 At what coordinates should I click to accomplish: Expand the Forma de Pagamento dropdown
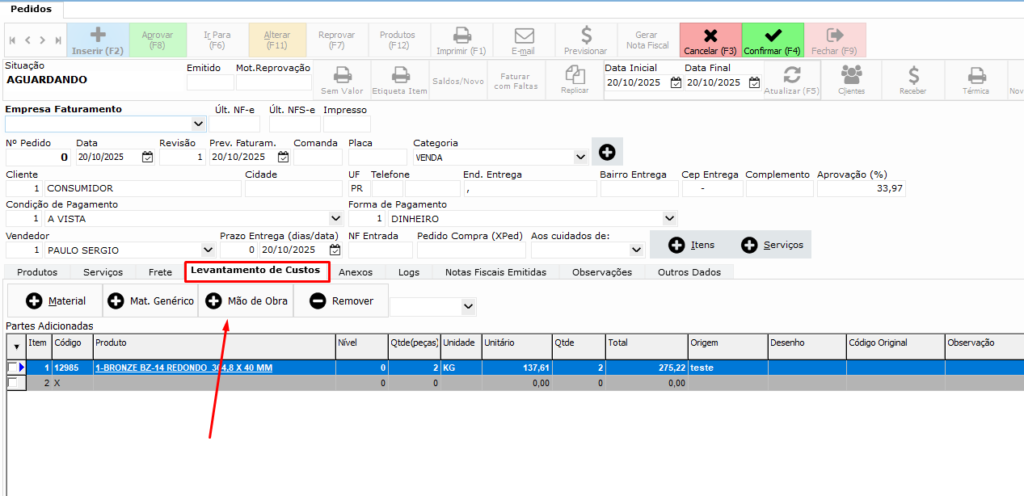tap(668, 218)
